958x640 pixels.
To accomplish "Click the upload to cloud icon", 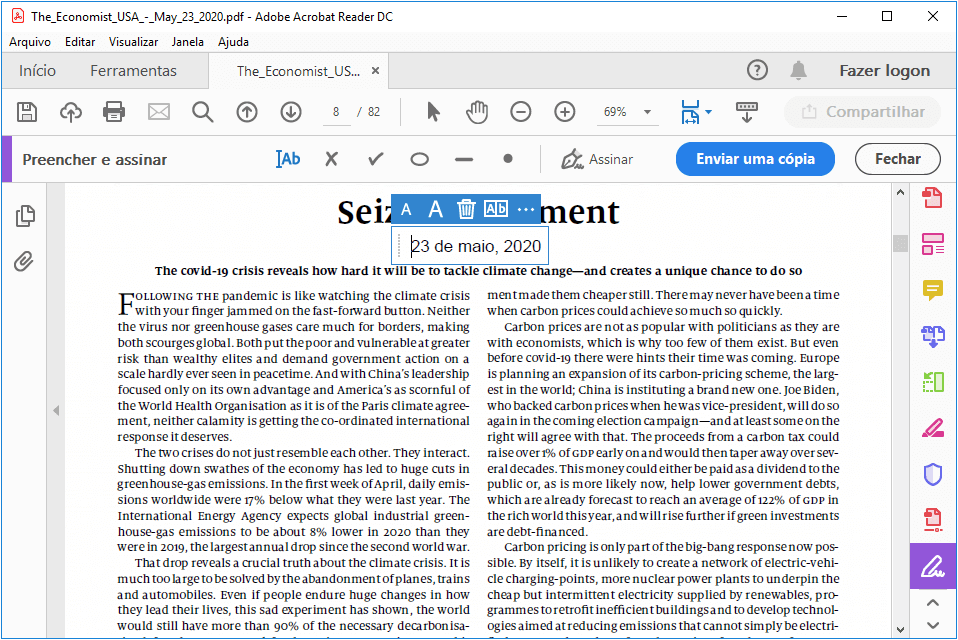I will tap(71, 112).
